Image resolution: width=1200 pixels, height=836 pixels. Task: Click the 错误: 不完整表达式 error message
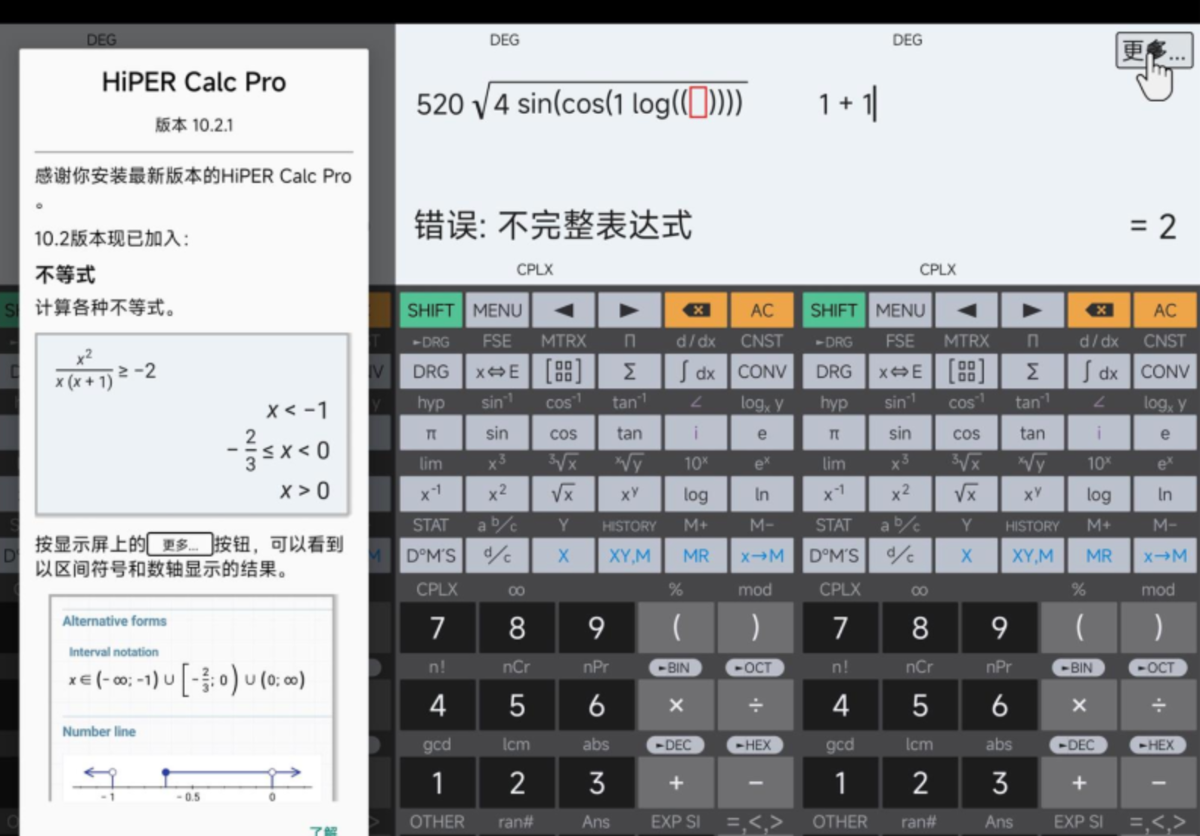click(553, 225)
